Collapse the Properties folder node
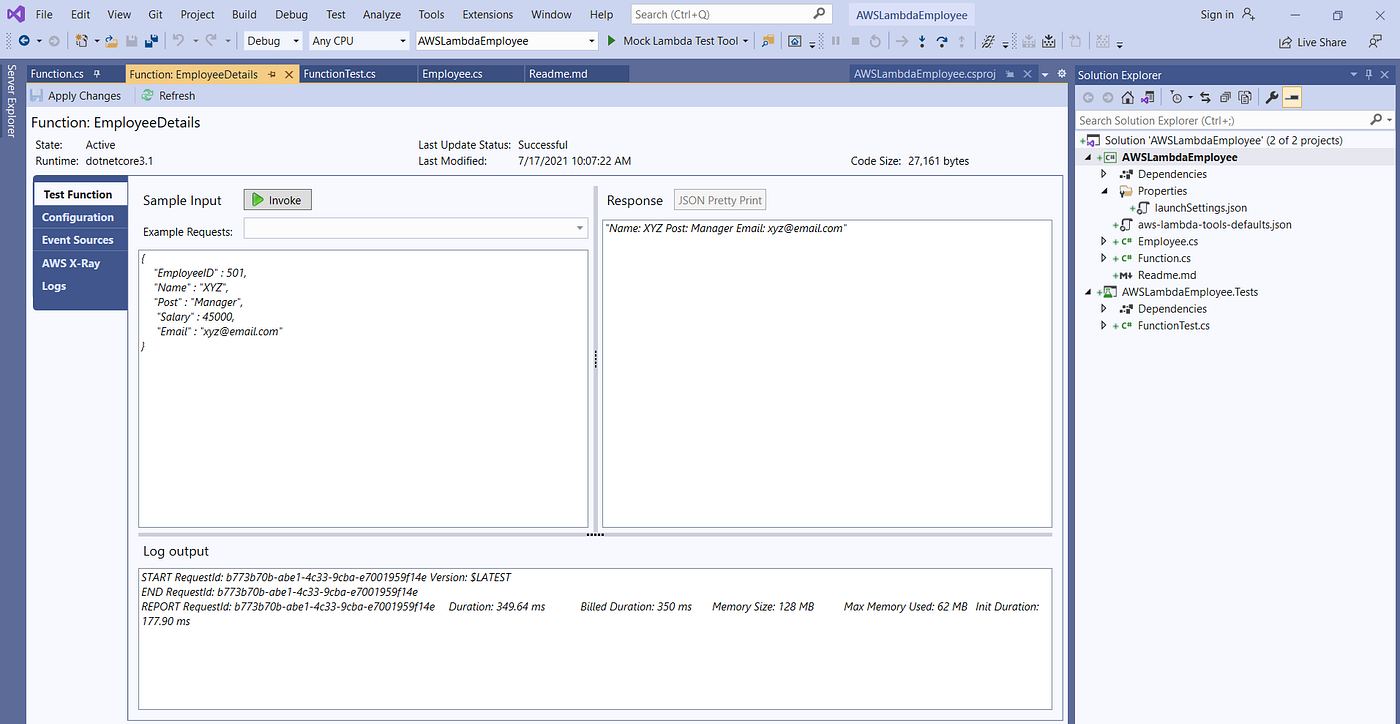The width and height of the screenshot is (1400, 724). 1104,191
